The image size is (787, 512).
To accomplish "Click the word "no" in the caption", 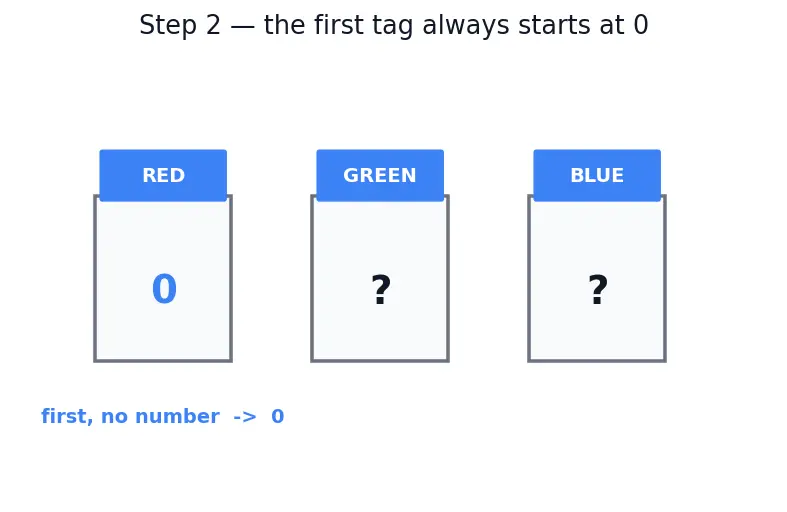I will 114,417.
